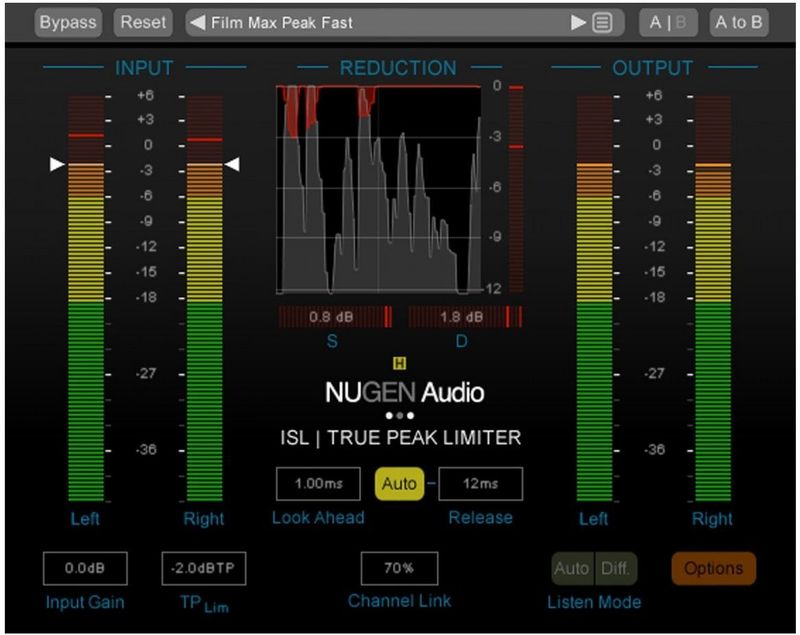This screenshot has height=635, width=800.
Task: Click the yellow H hold indicator
Action: (x=399, y=363)
